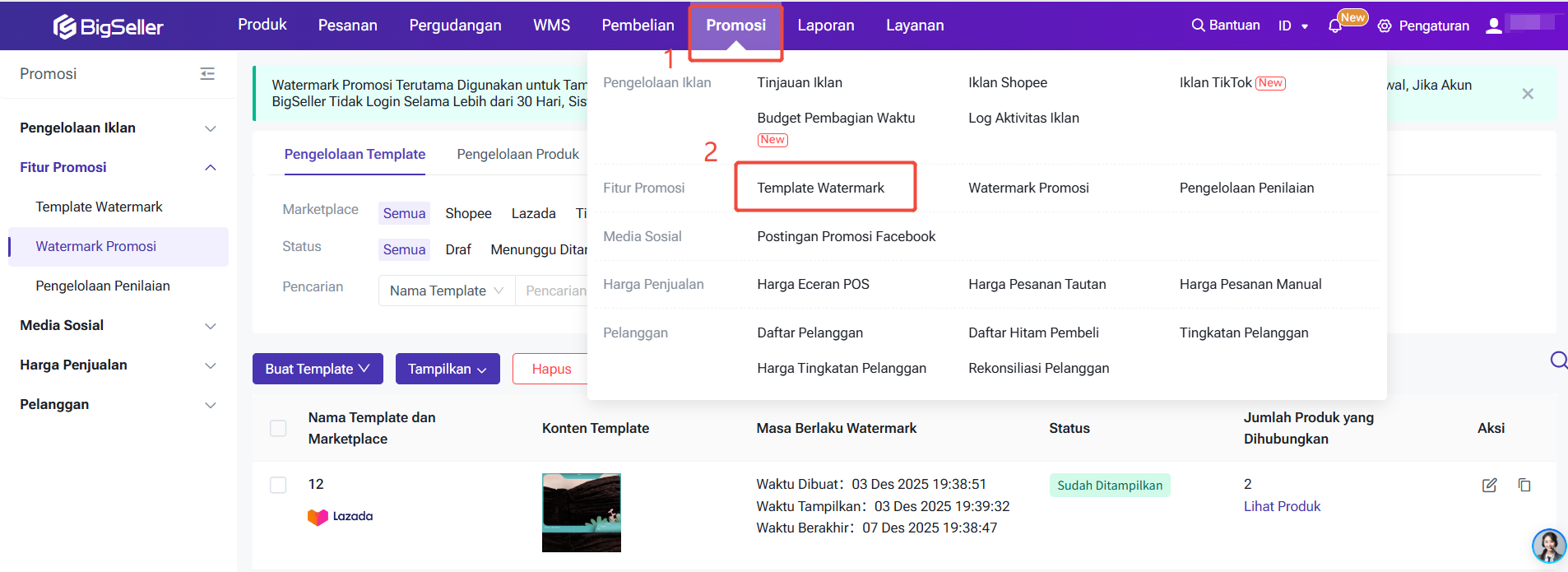Image resolution: width=1568 pixels, height=572 pixels.
Task: Copy template 12 with duplicate icon
Action: pos(1524,485)
